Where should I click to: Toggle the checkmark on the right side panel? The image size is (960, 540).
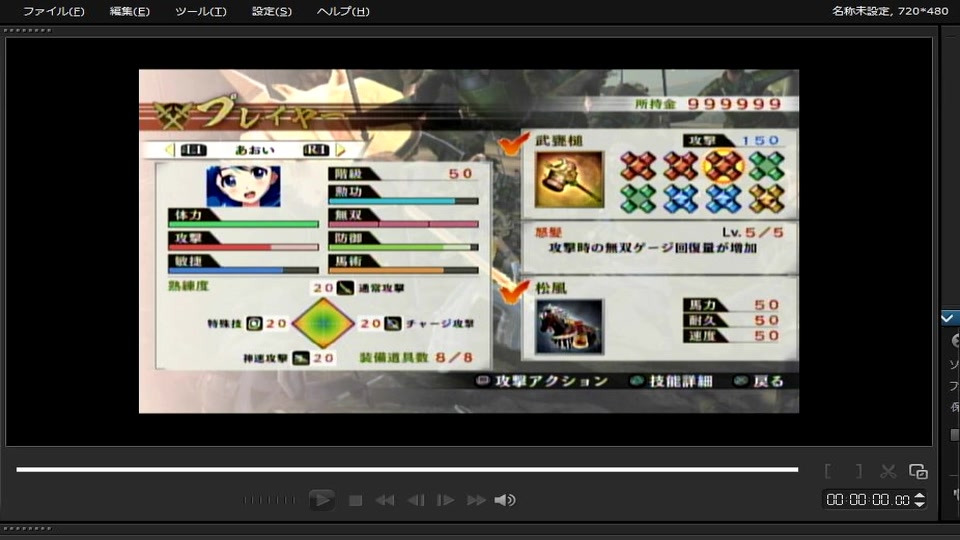coord(948,318)
